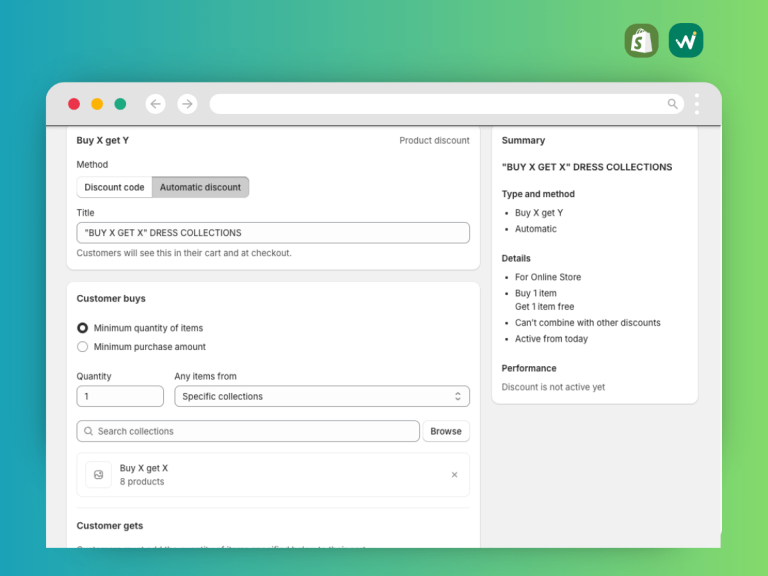
Task: Click the green W app icon
Action: coord(686,41)
